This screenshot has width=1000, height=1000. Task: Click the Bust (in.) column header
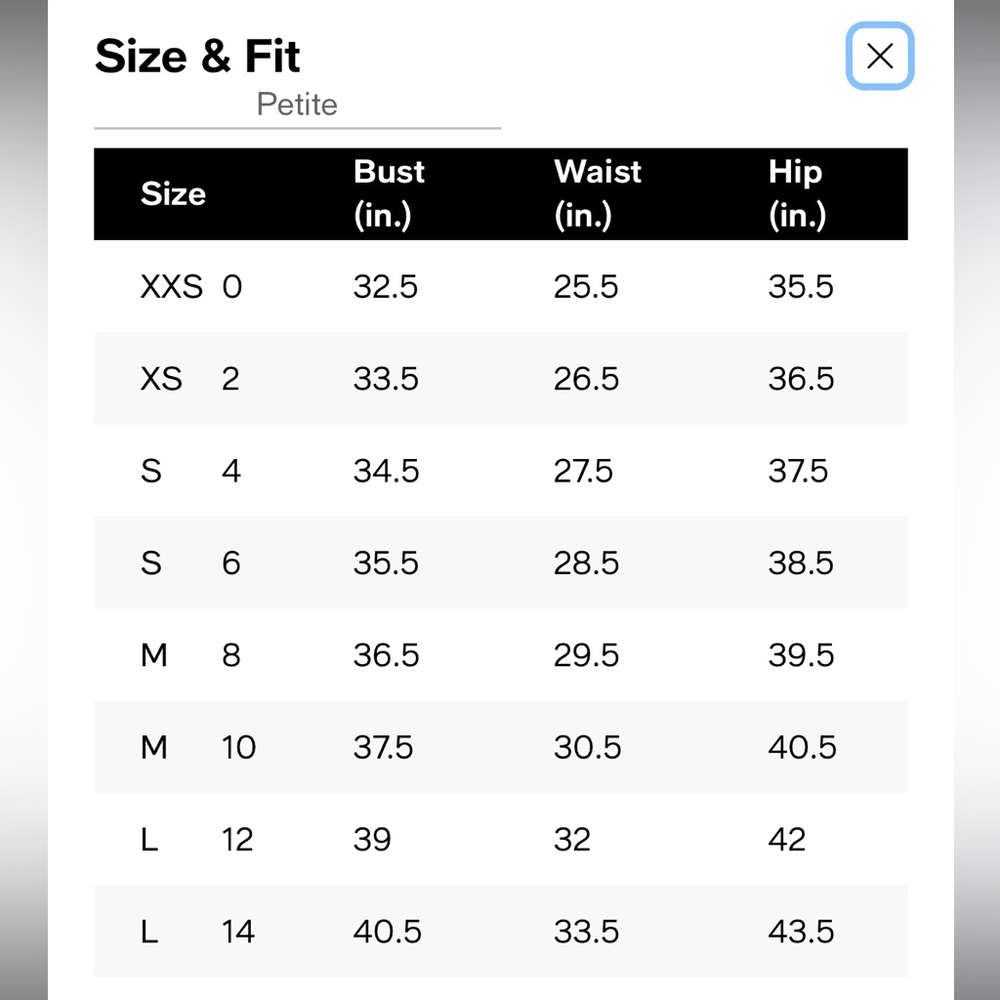[389, 193]
